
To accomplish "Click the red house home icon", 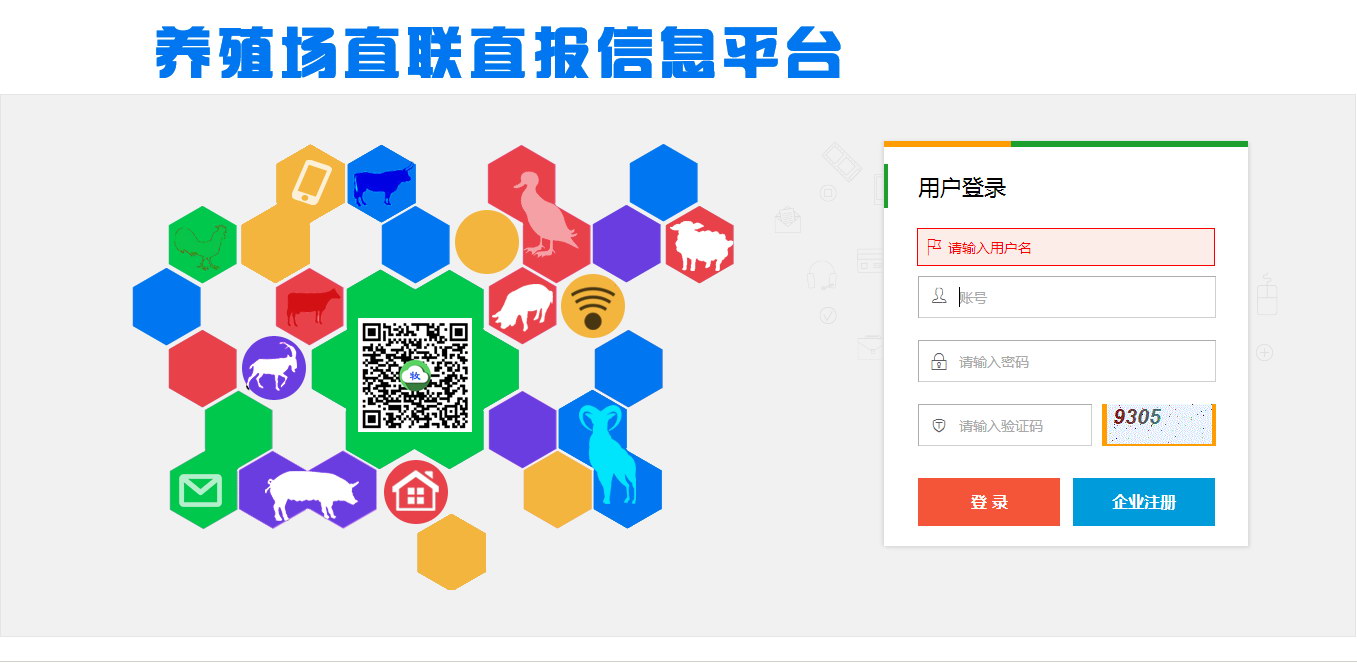I will (416, 492).
